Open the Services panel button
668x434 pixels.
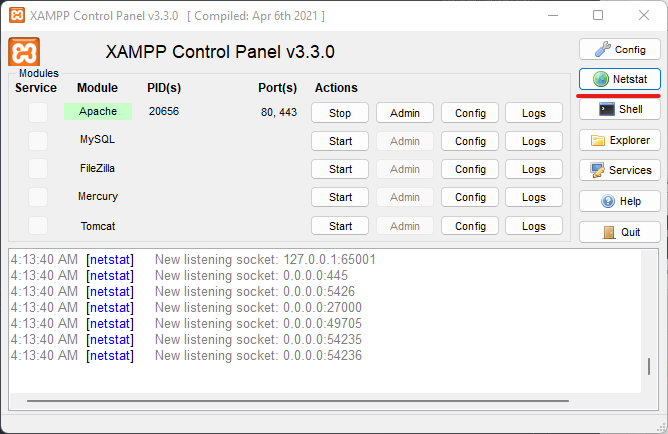(620, 171)
